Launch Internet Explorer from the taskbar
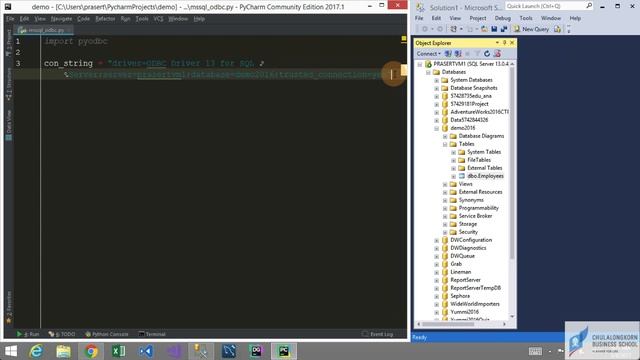 pos(36,351)
